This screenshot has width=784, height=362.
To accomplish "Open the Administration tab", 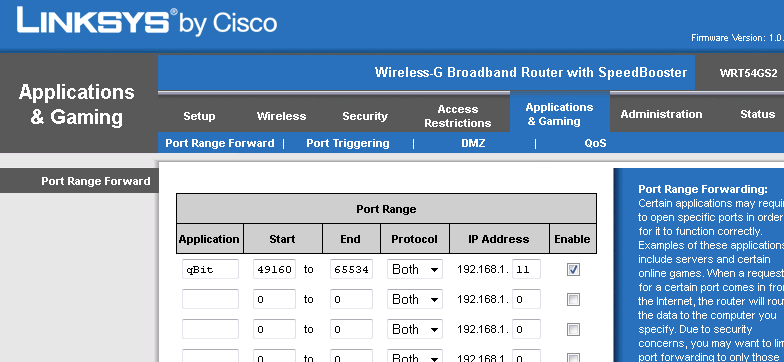I will [x=662, y=114].
